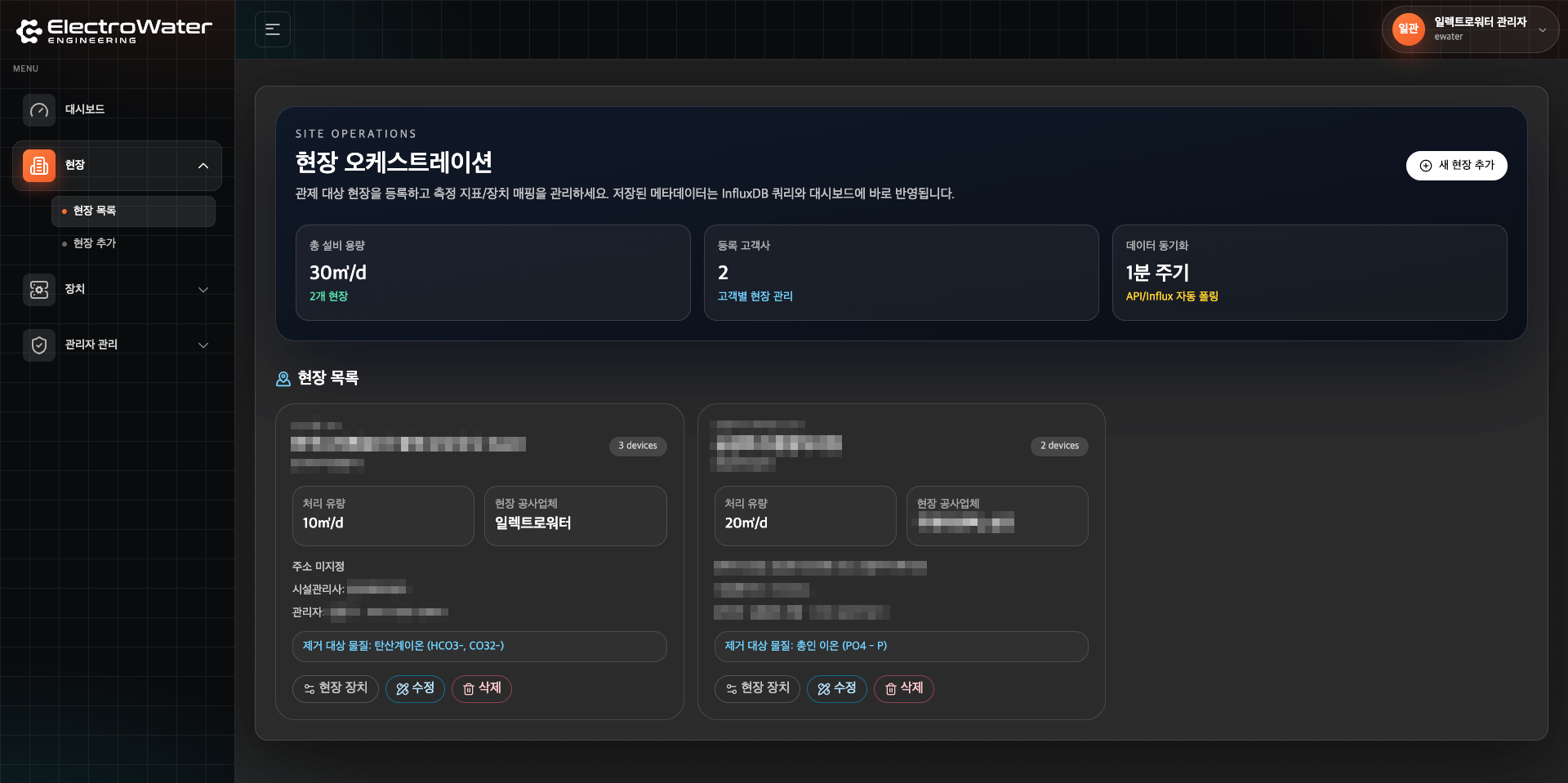This screenshot has height=783, width=1568.
Task: Click the orange 현장 building icon
Action: [x=39, y=166]
